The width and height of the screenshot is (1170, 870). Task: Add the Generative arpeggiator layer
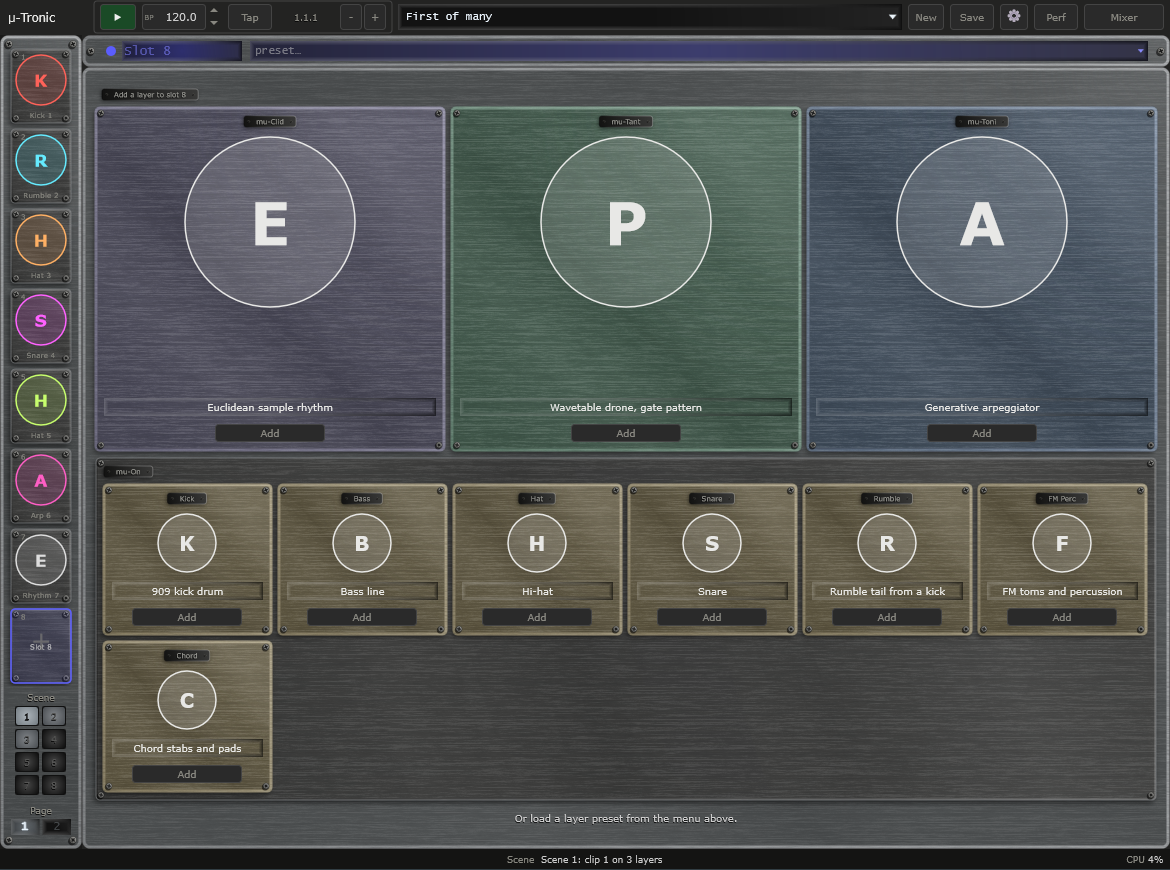click(982, 433)
